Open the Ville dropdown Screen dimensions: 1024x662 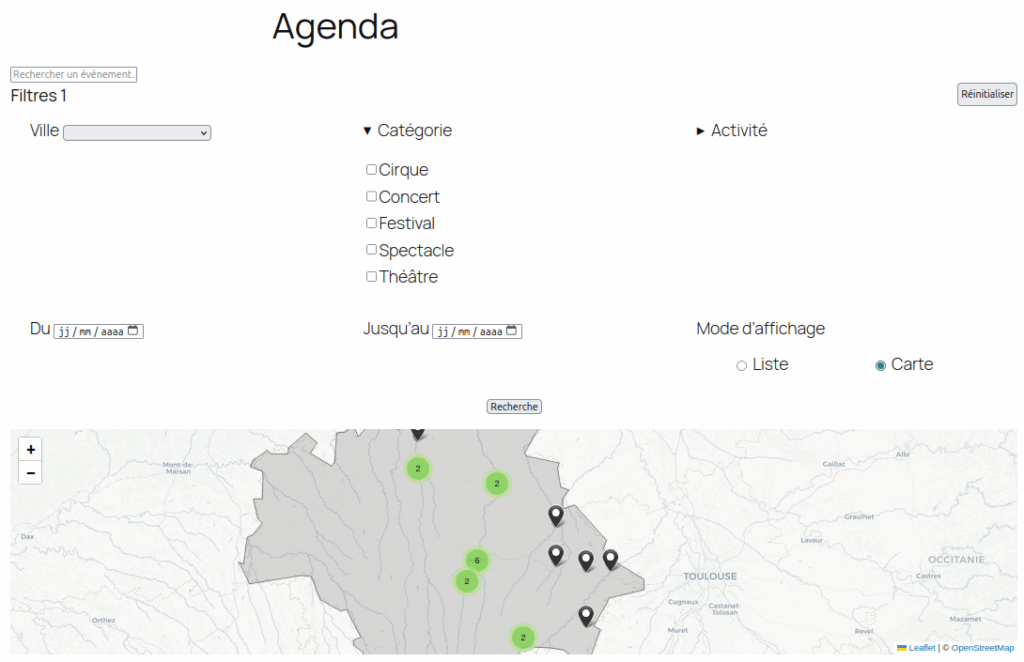(137, 133)
